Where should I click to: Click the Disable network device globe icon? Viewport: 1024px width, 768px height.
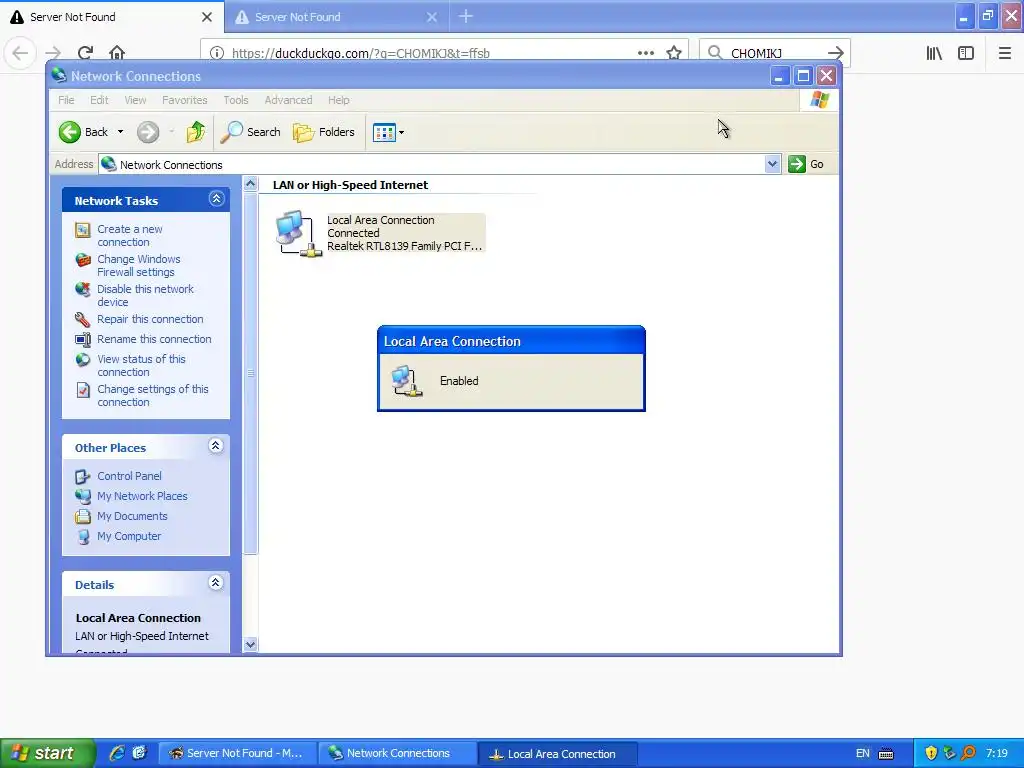(83, 289)
